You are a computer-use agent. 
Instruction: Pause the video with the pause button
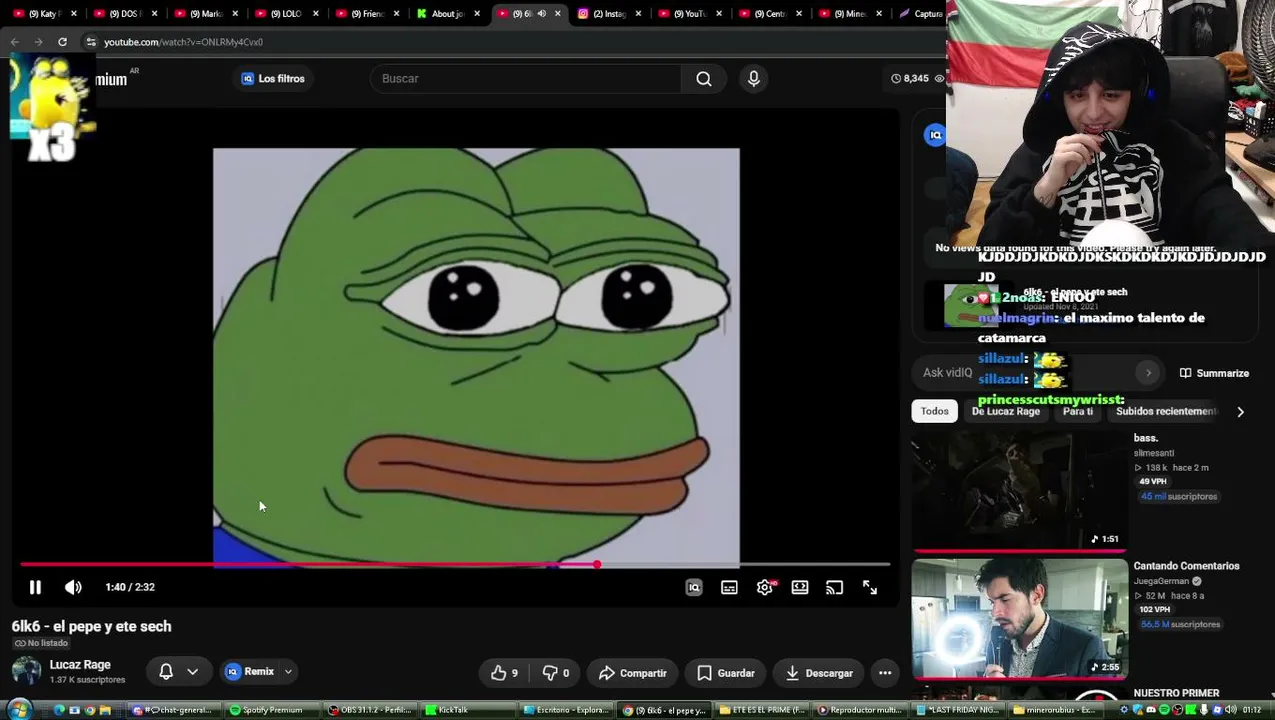point(35,588)
